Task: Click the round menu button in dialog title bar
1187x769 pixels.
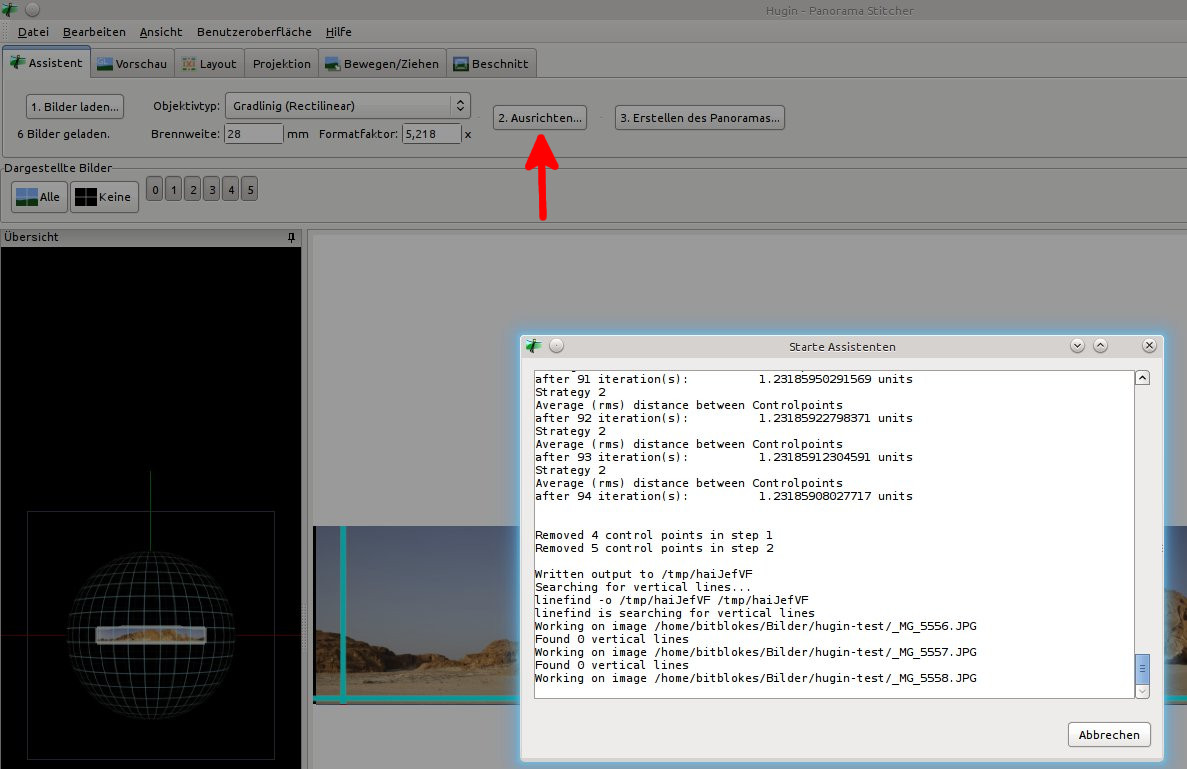Action: 556,346
